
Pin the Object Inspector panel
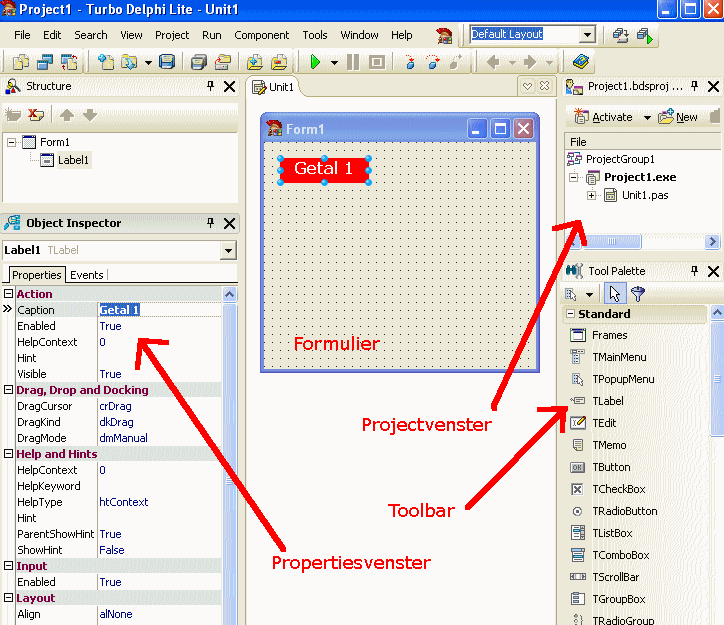(211, 223)
